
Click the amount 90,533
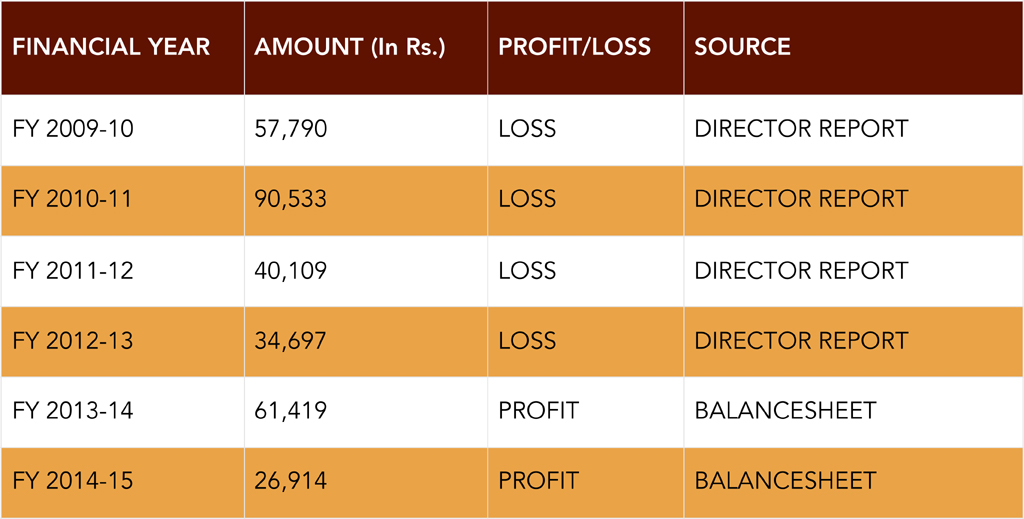click(x=291, y=199)
